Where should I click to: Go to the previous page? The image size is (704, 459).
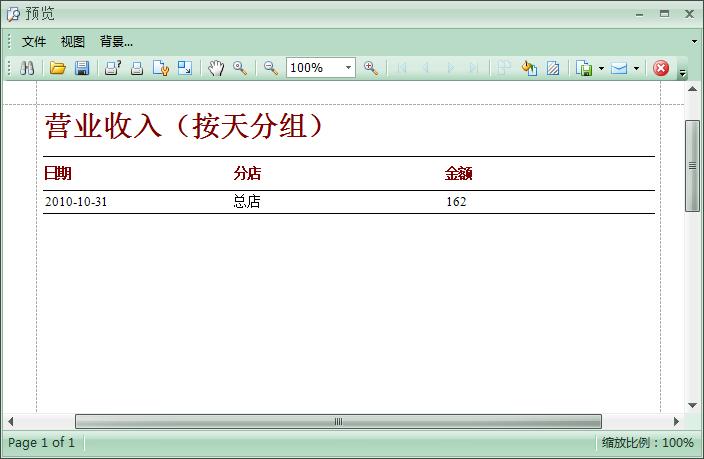(426, 68)
